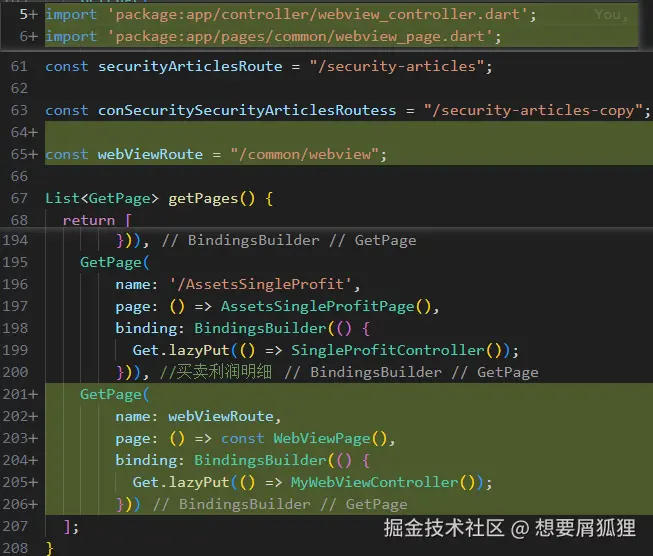Click the "/security-articles-copy" string

533,110
